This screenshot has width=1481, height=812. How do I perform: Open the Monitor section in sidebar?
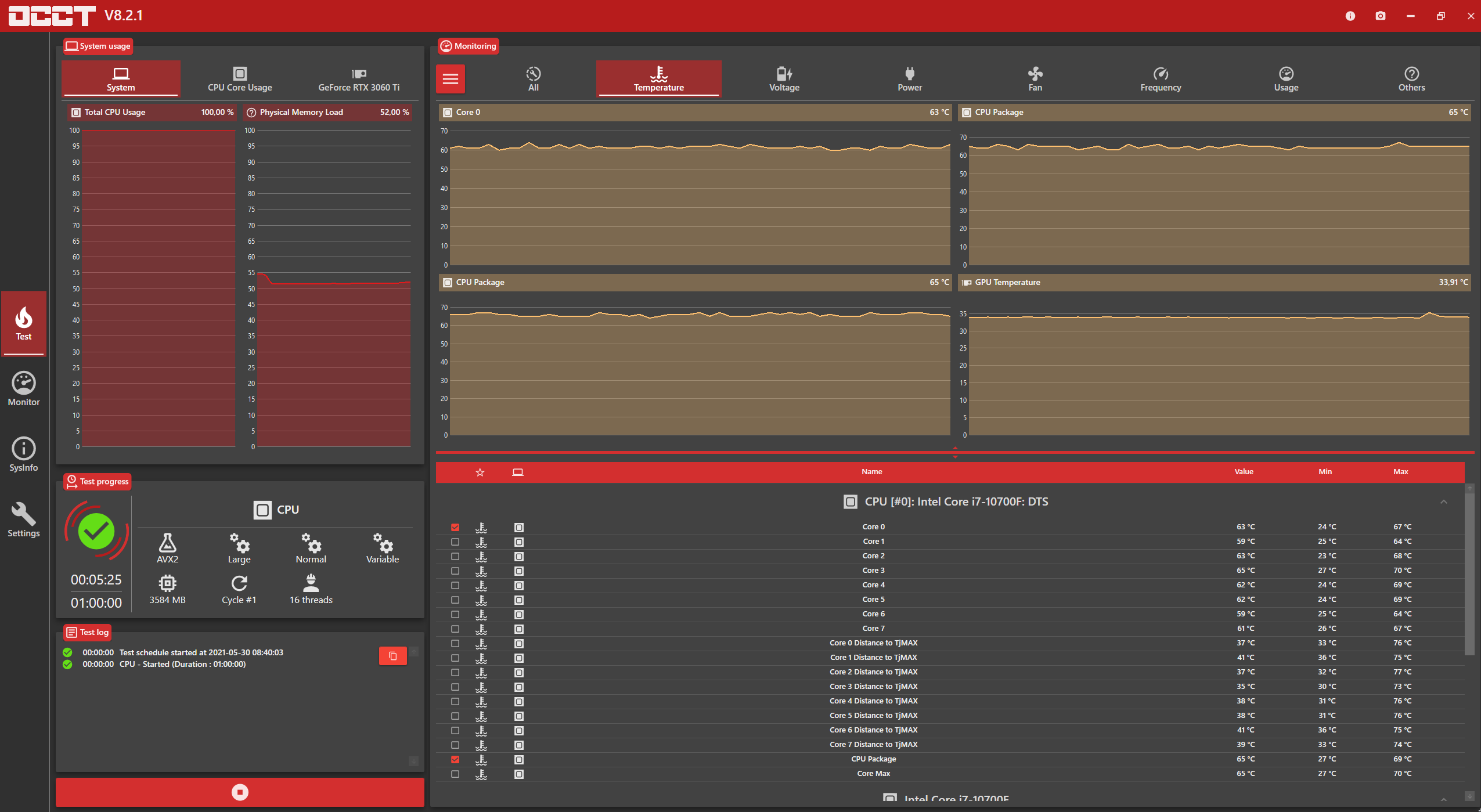[x=24, y=389]
